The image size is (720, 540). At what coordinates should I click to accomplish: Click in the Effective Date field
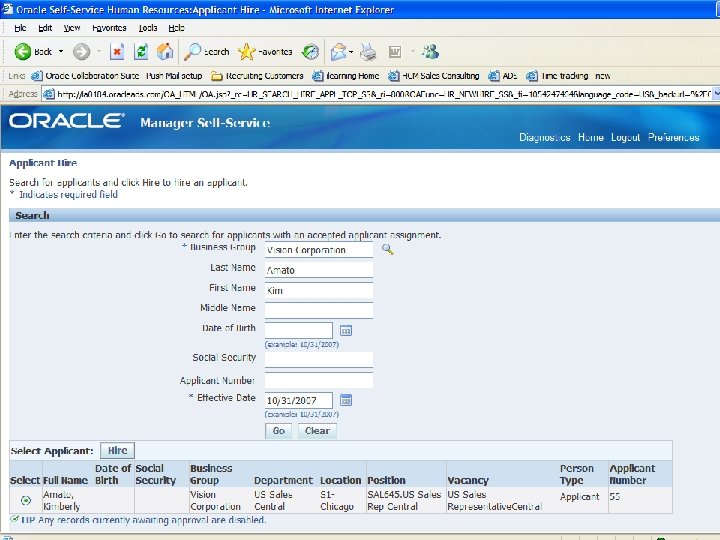[x=298, y=400]
